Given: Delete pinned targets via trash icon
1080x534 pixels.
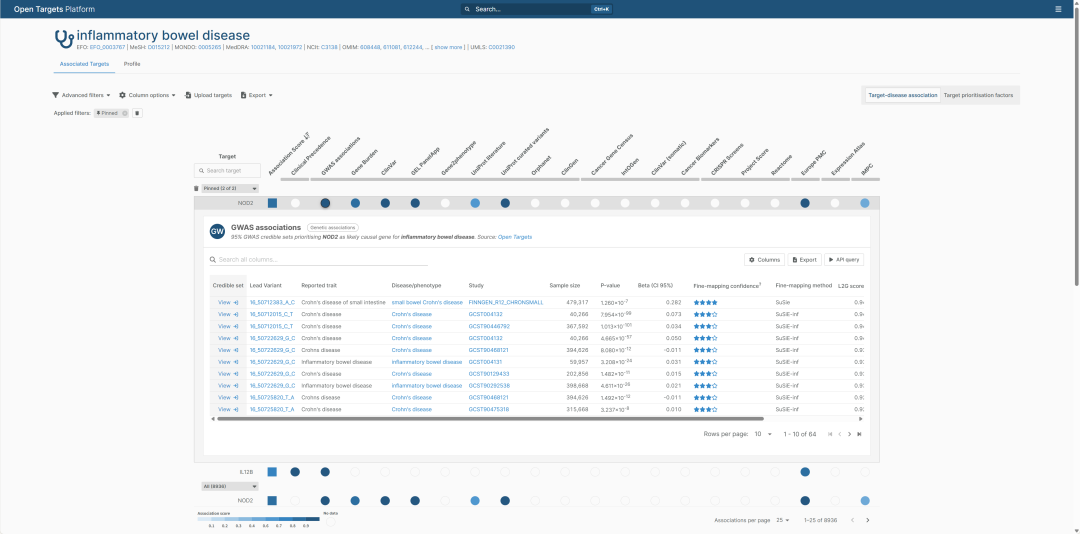Looking at the screenshot, I should click(x=196, y=188).
